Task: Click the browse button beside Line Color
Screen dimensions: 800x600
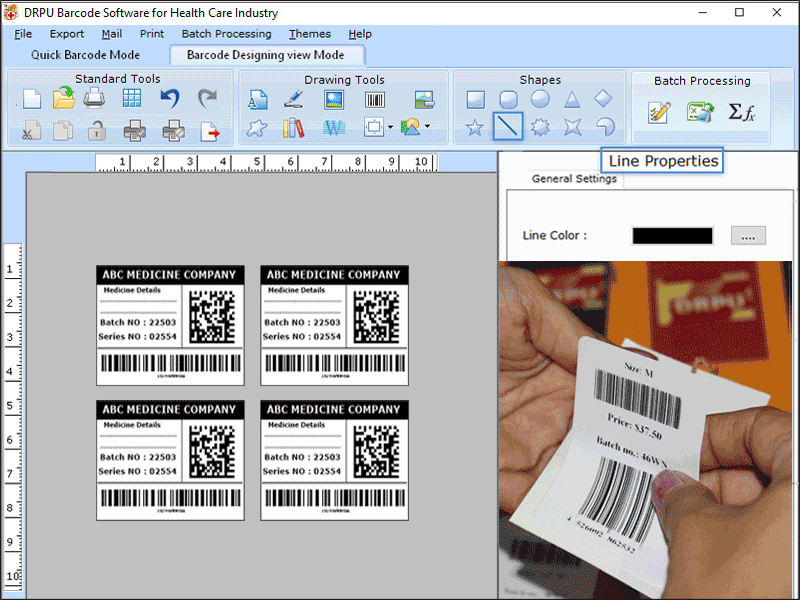Action: [x=748, y=235]
